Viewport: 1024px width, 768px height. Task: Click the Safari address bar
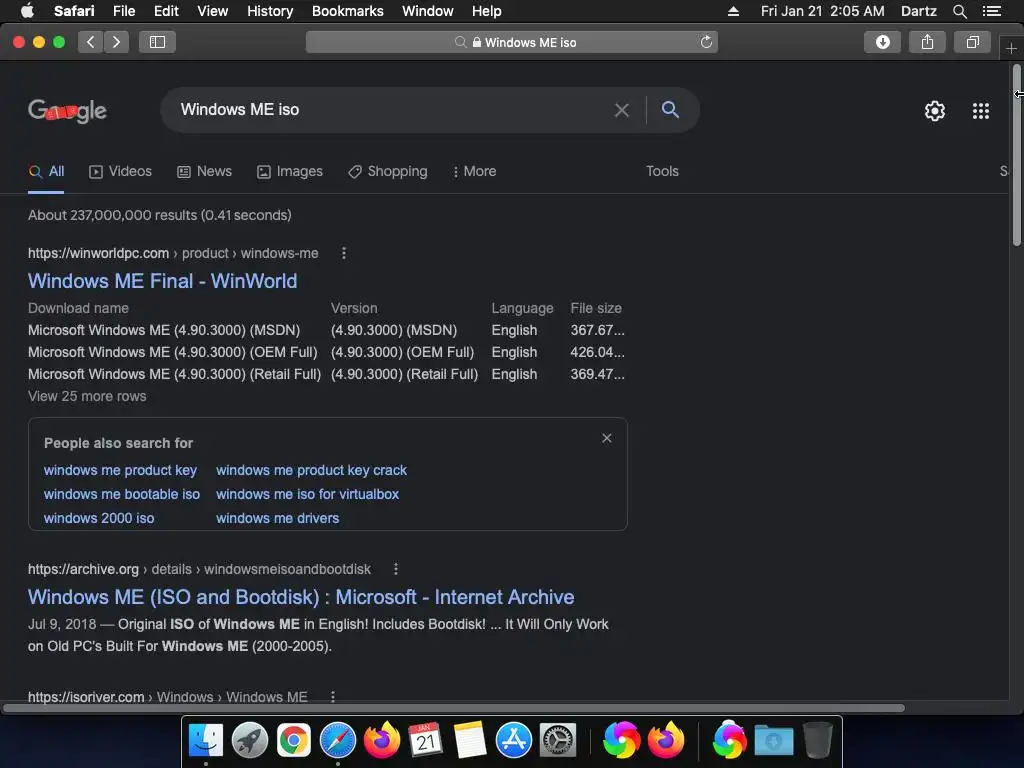click(x=511, y=42)
